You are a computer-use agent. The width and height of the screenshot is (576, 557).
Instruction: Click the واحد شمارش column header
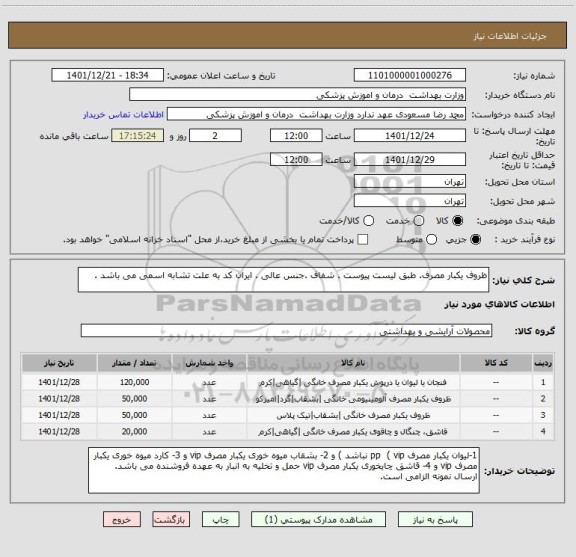209,363
